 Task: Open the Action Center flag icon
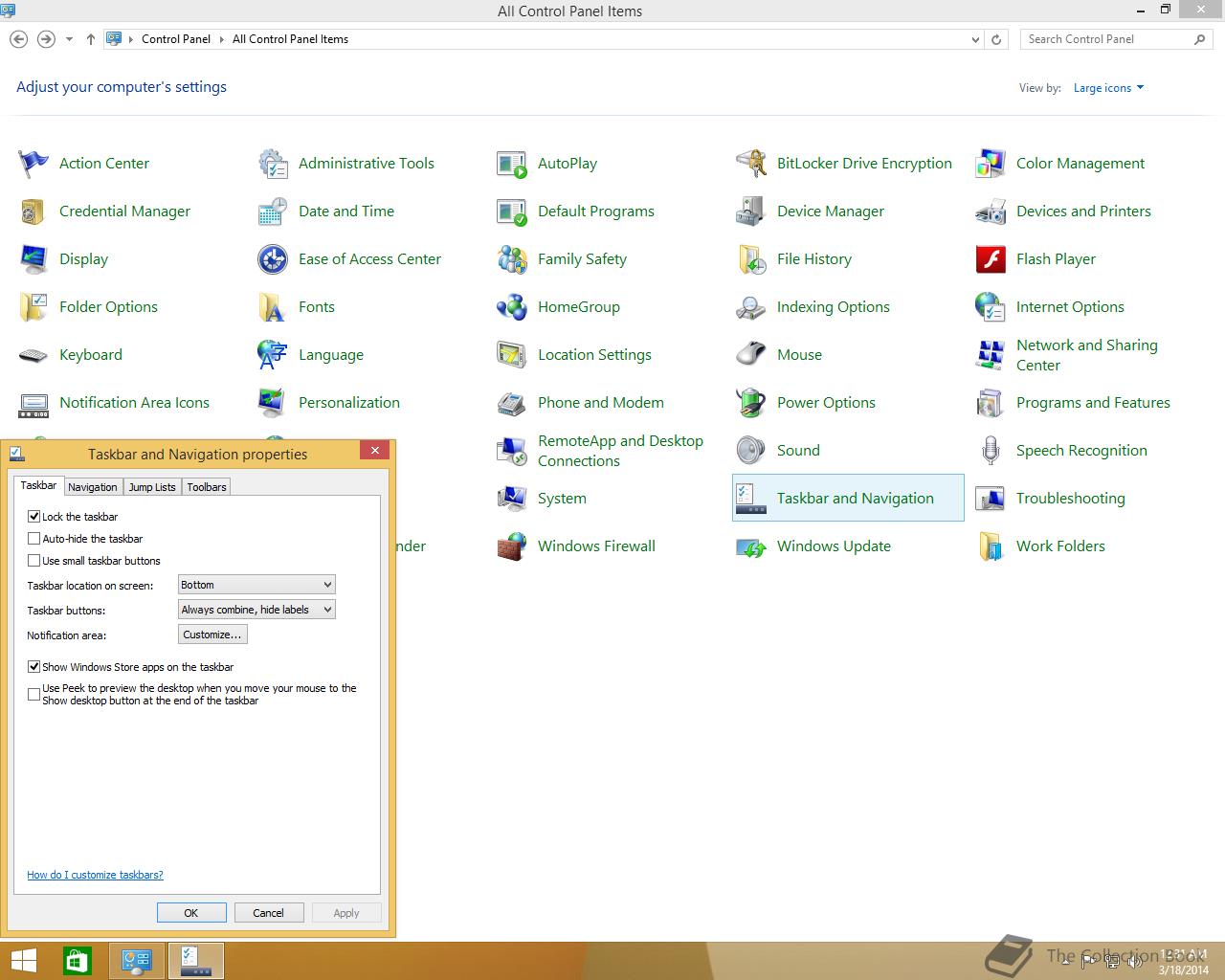tap(33, 164)
